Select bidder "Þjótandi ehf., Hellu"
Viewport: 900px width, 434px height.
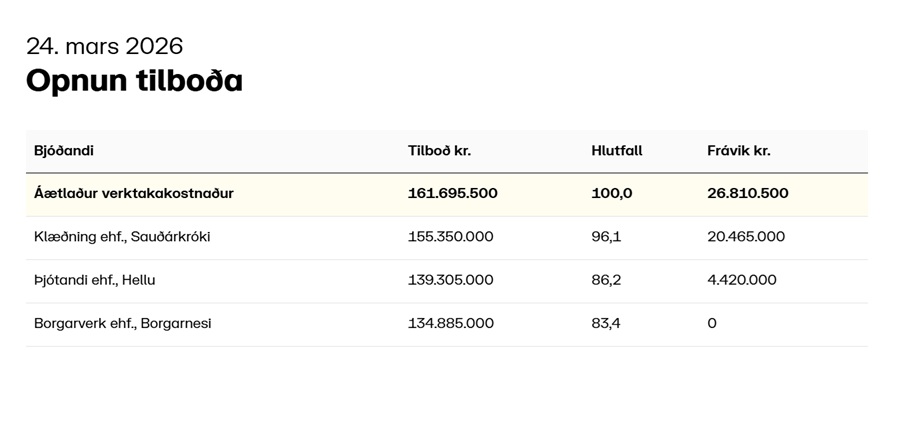[x=95, y=280]
